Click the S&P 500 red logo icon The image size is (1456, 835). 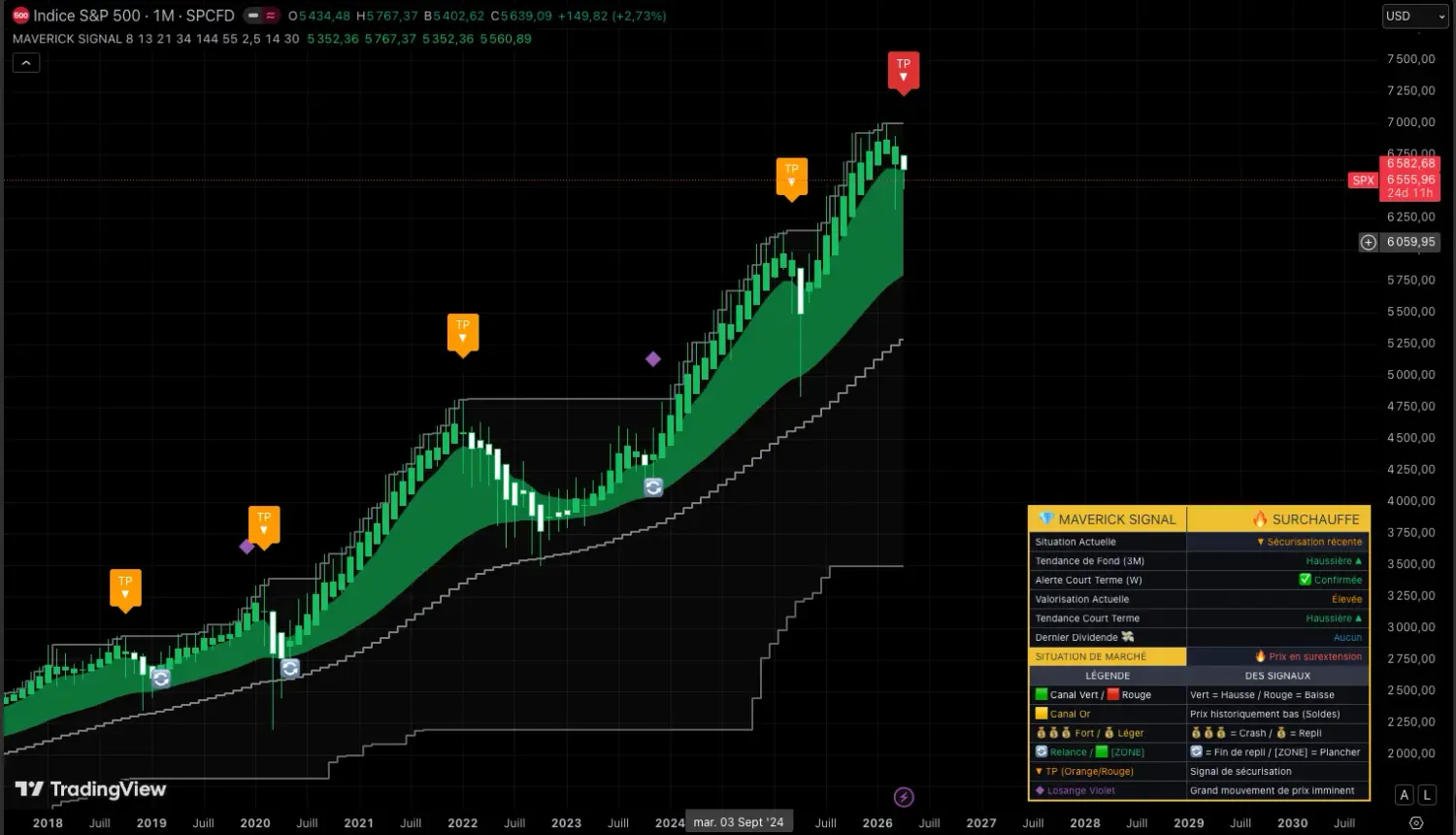[x=20, y=16]
